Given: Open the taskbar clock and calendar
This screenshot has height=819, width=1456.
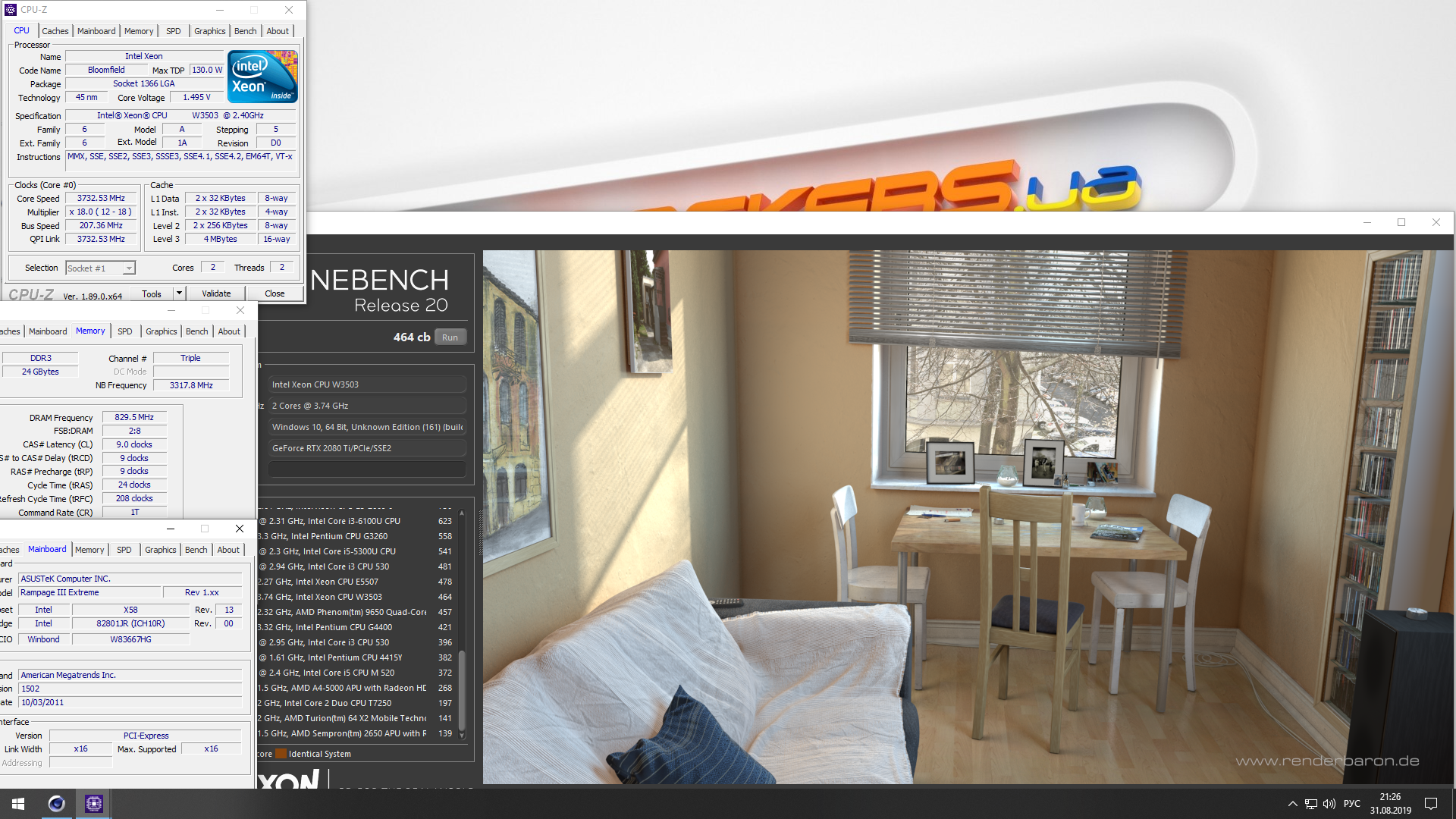Looking at the screenshot, I should point(1390,804).
